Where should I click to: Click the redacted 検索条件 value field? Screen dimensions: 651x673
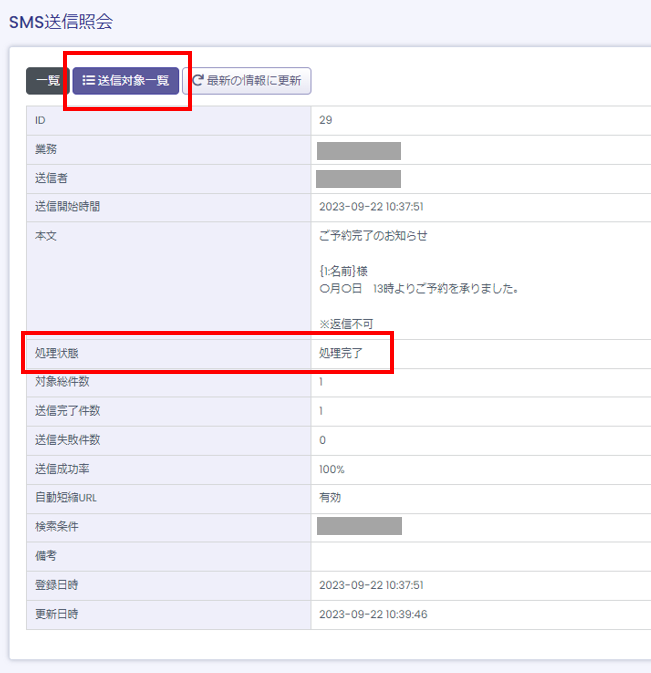359,526
